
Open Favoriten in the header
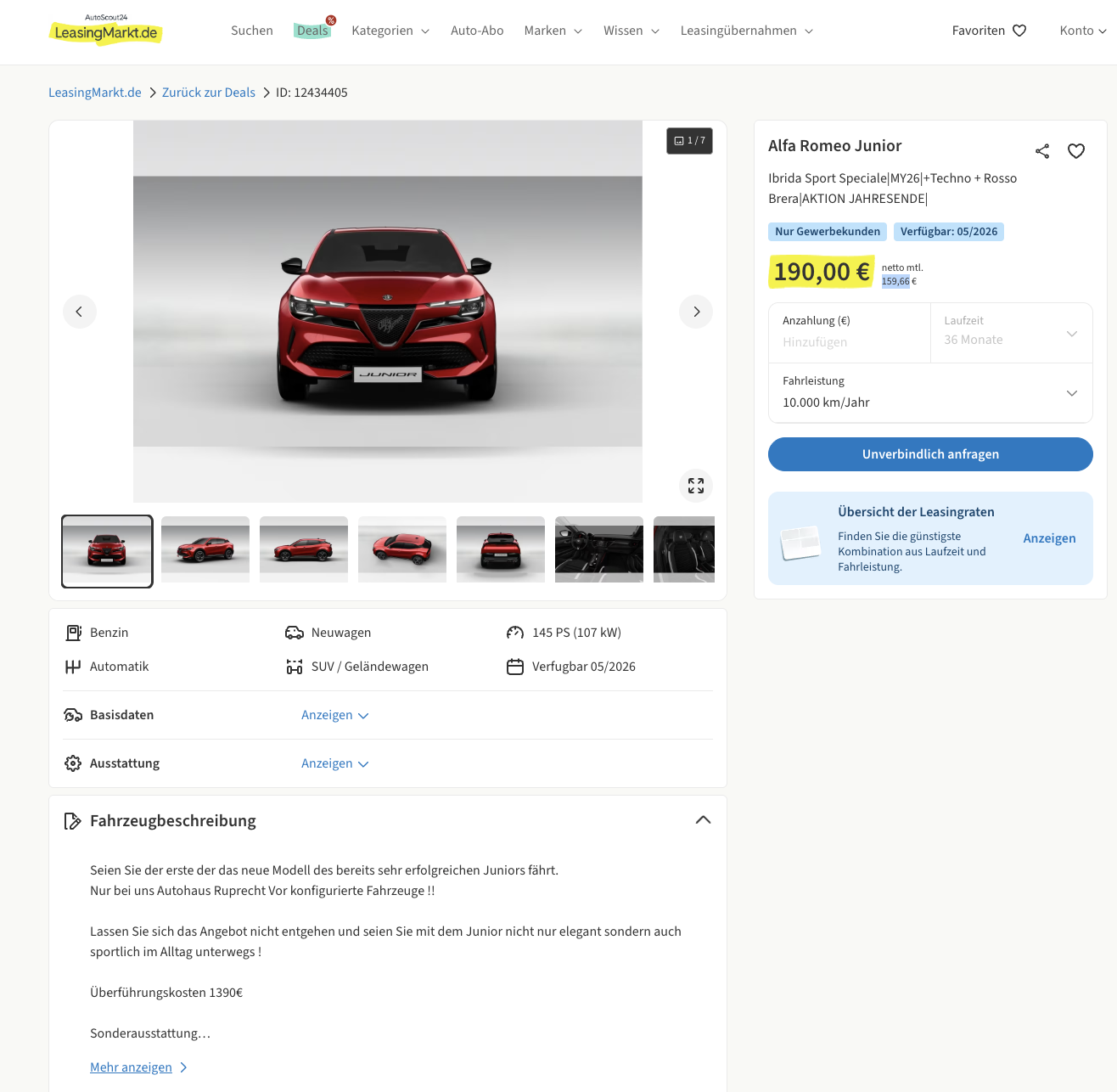(989, 31)
